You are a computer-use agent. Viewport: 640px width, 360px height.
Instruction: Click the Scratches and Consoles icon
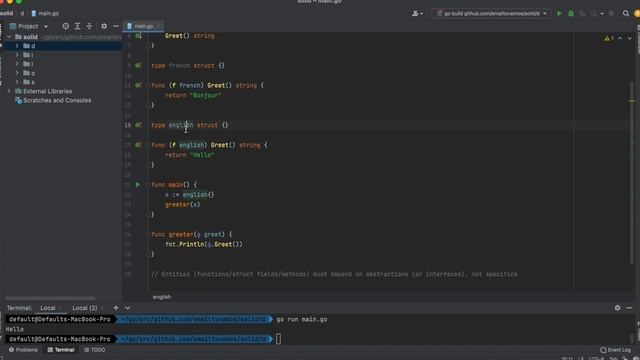click(x=18, y=100)
